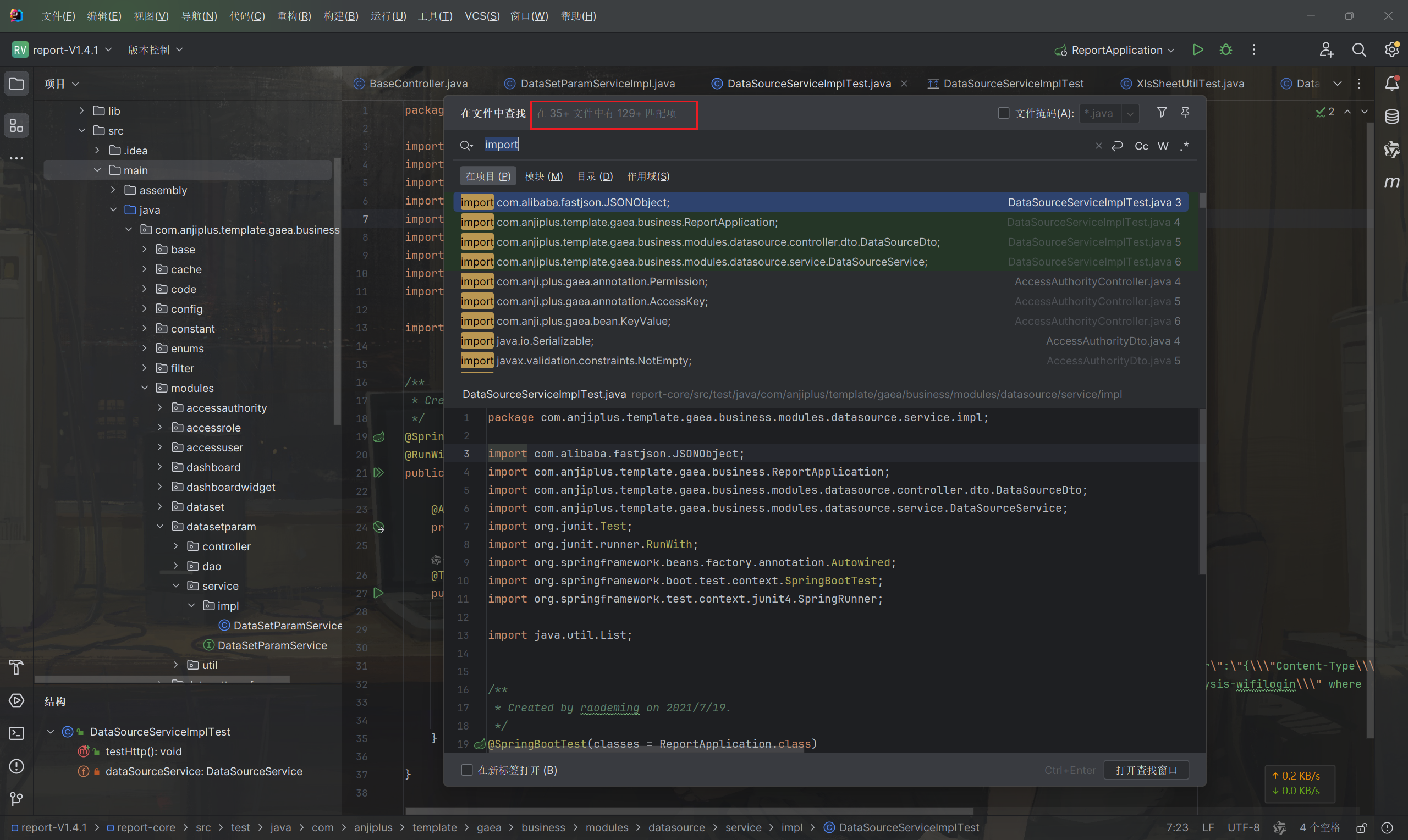1408x840 pixels.
Task: Show hidden editor tabs dropdown
Action: (1337, 84)
